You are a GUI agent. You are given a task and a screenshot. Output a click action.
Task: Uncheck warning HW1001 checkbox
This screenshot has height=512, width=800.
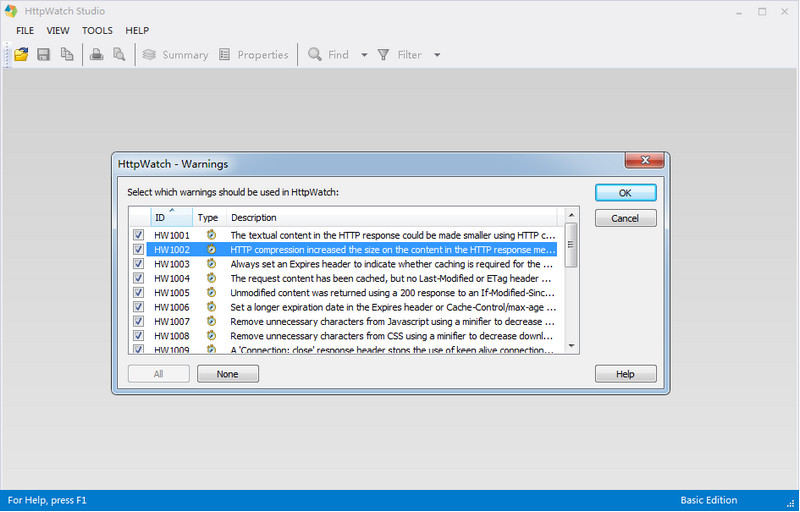[138, 235]
